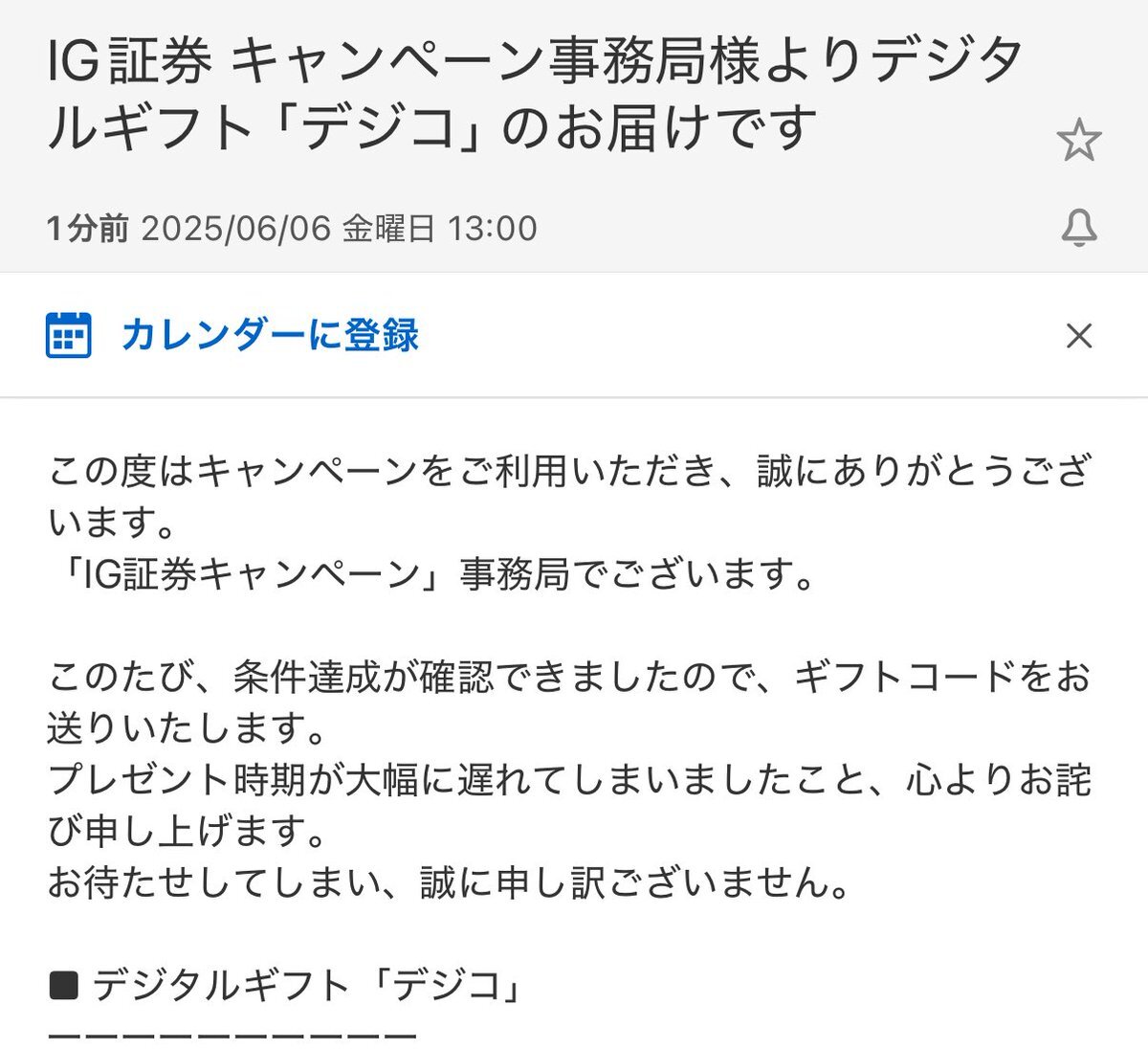
Task: Tap the dashed separator line under the heading
Action: click(232, 1036)
